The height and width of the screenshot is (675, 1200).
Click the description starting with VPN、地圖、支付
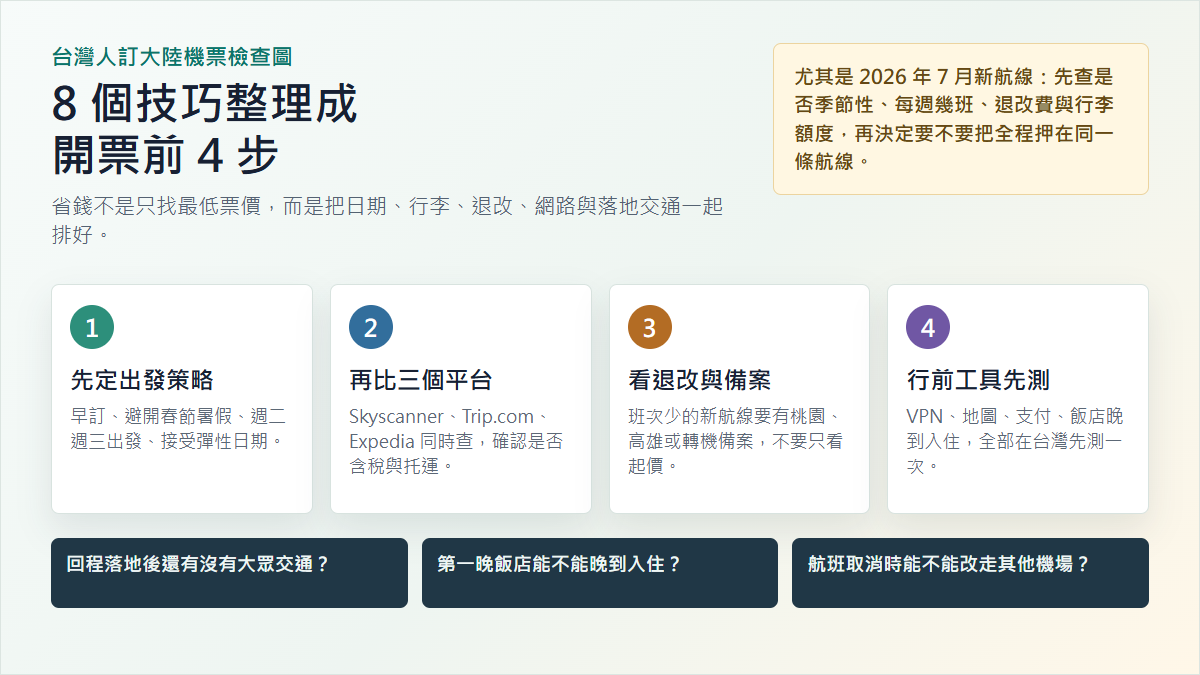(x=1015, y=441)
